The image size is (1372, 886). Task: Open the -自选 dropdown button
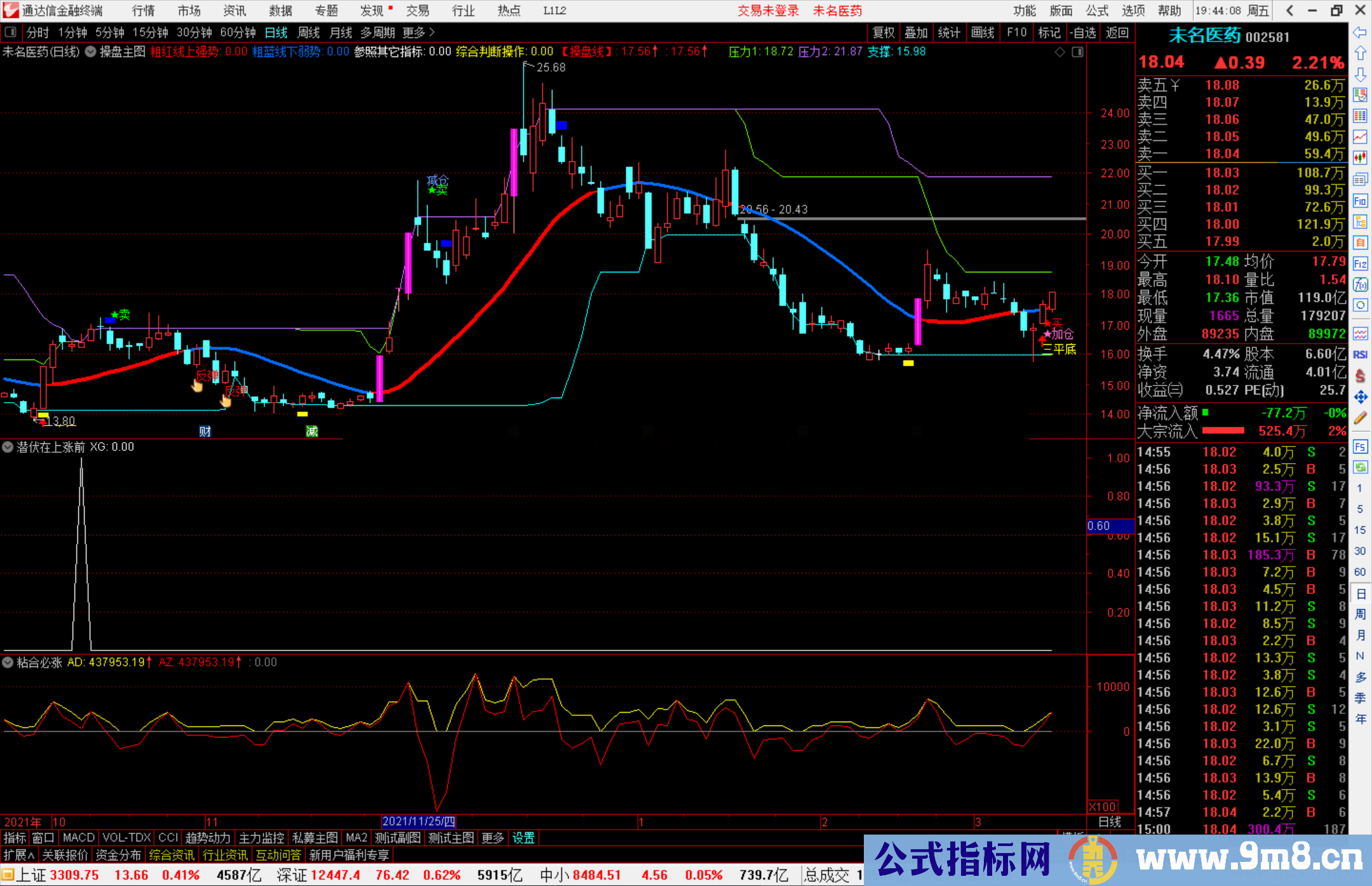1083,32
